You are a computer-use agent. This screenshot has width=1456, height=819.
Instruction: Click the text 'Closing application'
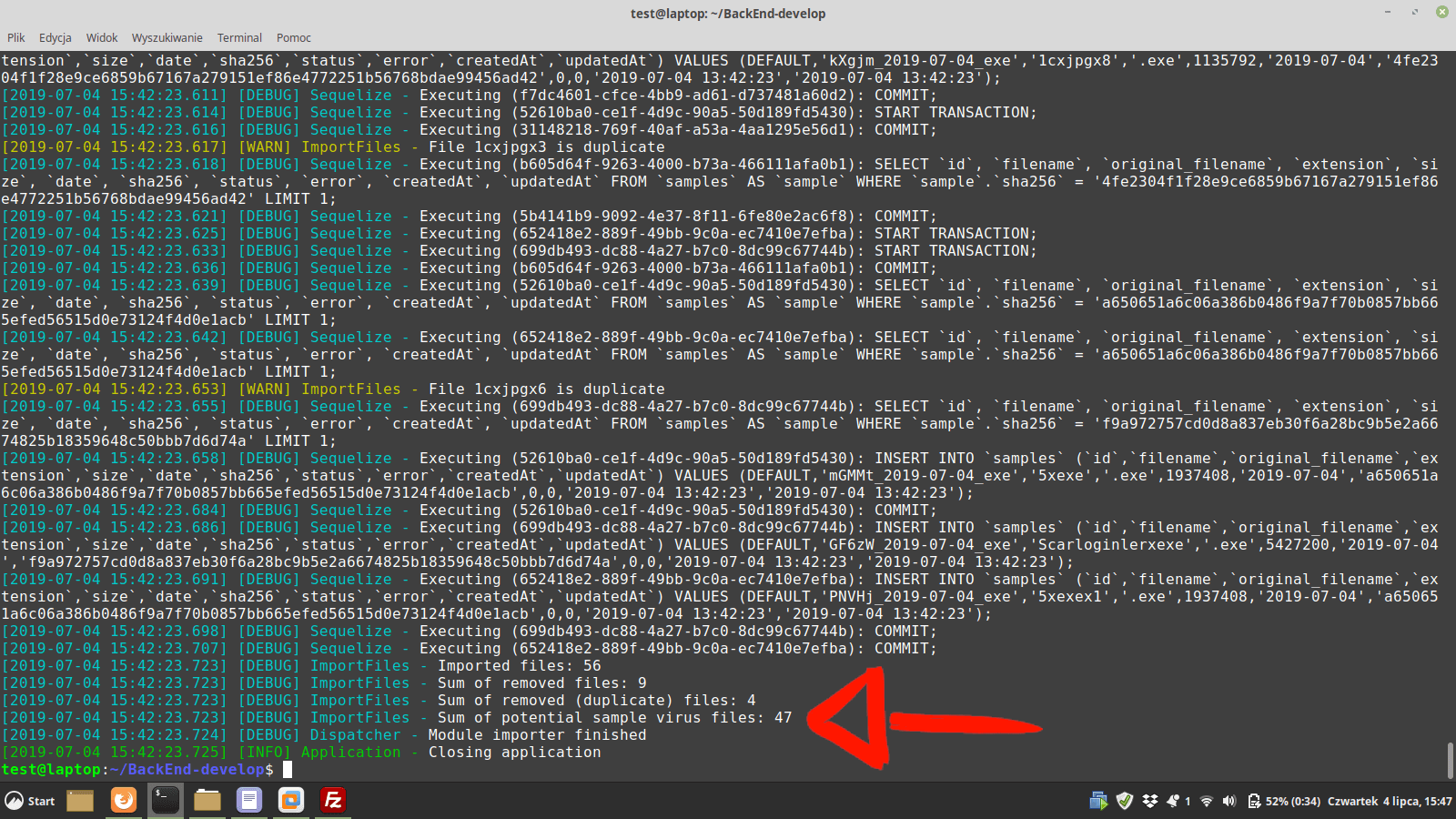click(x=515, y=753)
